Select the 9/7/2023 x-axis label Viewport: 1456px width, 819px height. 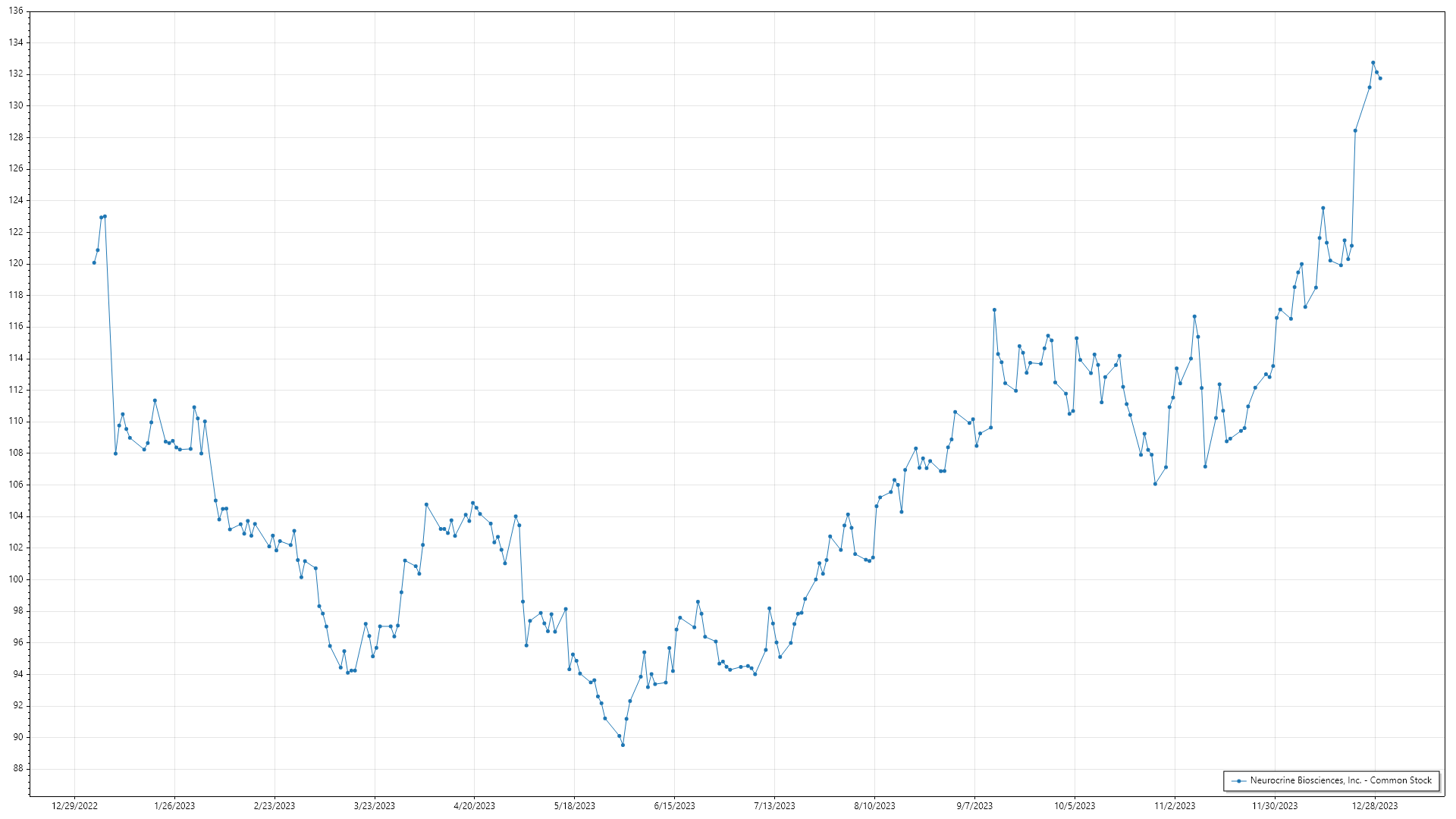(x=974, y=806)
